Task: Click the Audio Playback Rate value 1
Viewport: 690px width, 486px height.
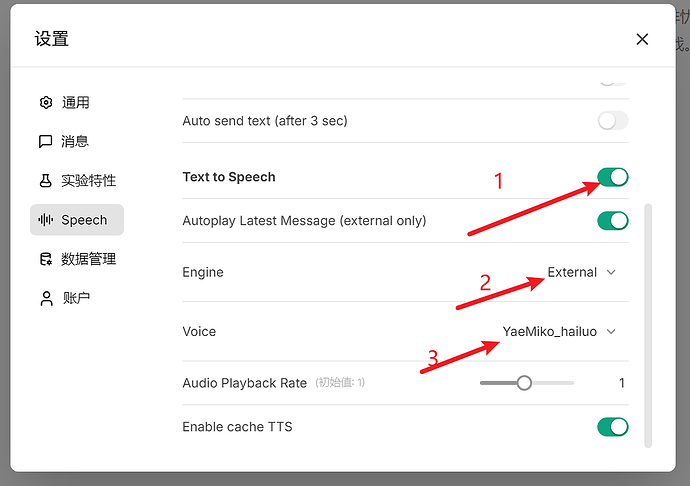Action: click(x=622, y=383)
